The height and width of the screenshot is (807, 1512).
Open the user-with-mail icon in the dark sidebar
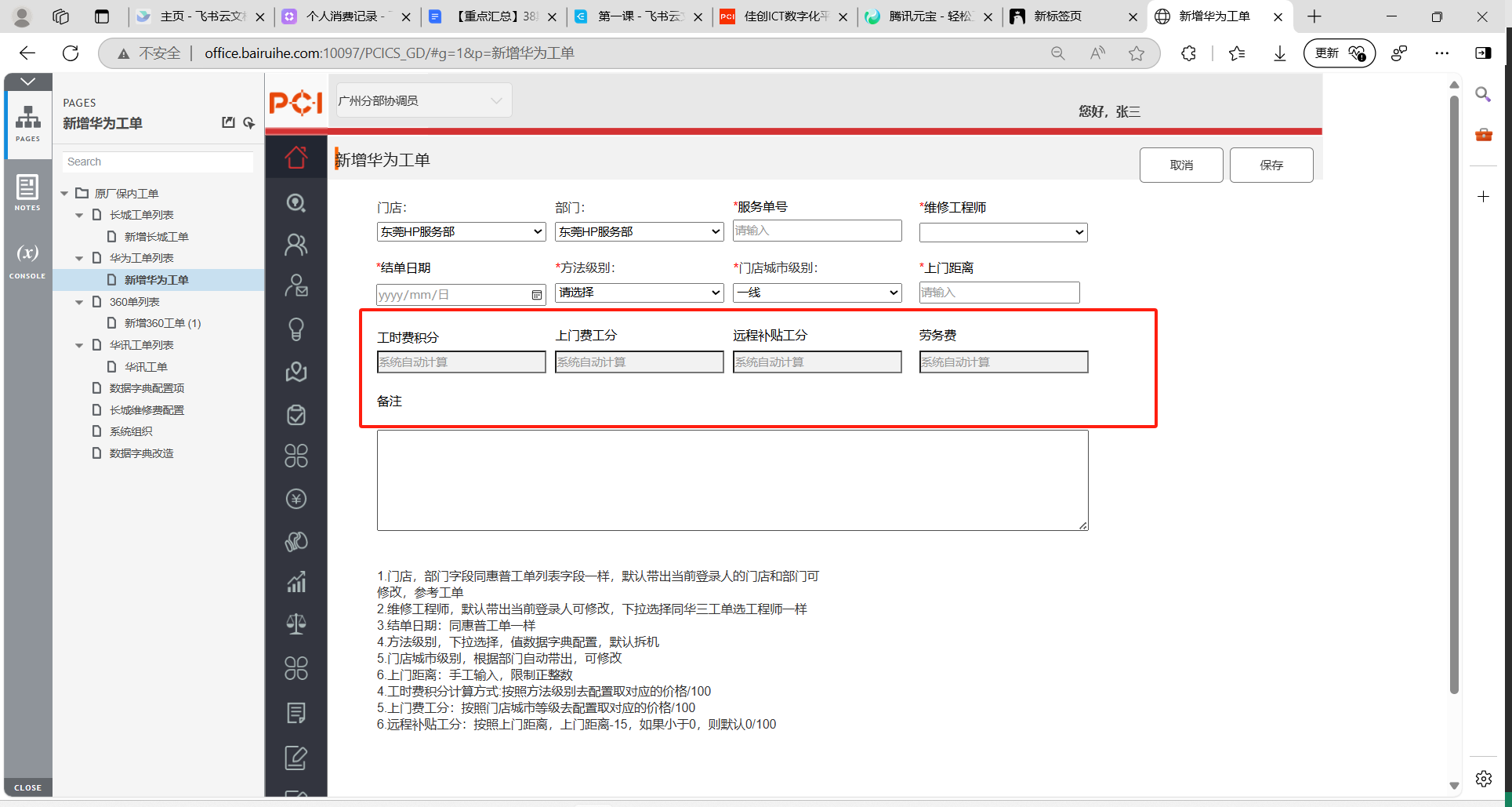[x=296, y=285]
